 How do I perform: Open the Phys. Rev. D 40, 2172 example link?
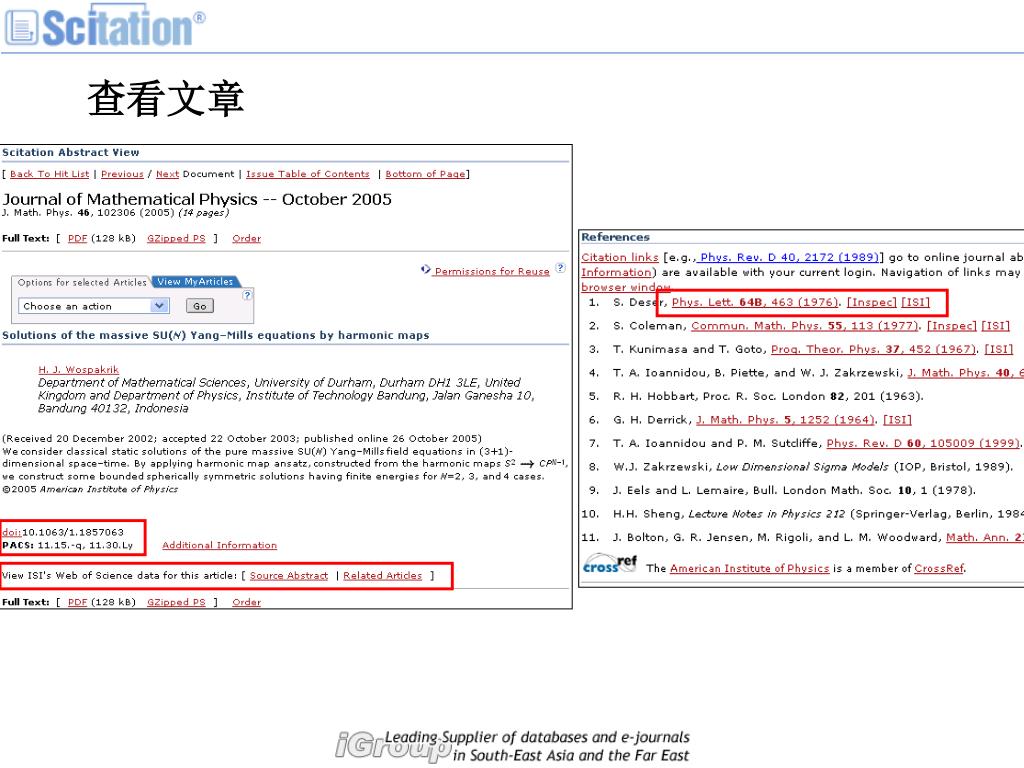789,257
